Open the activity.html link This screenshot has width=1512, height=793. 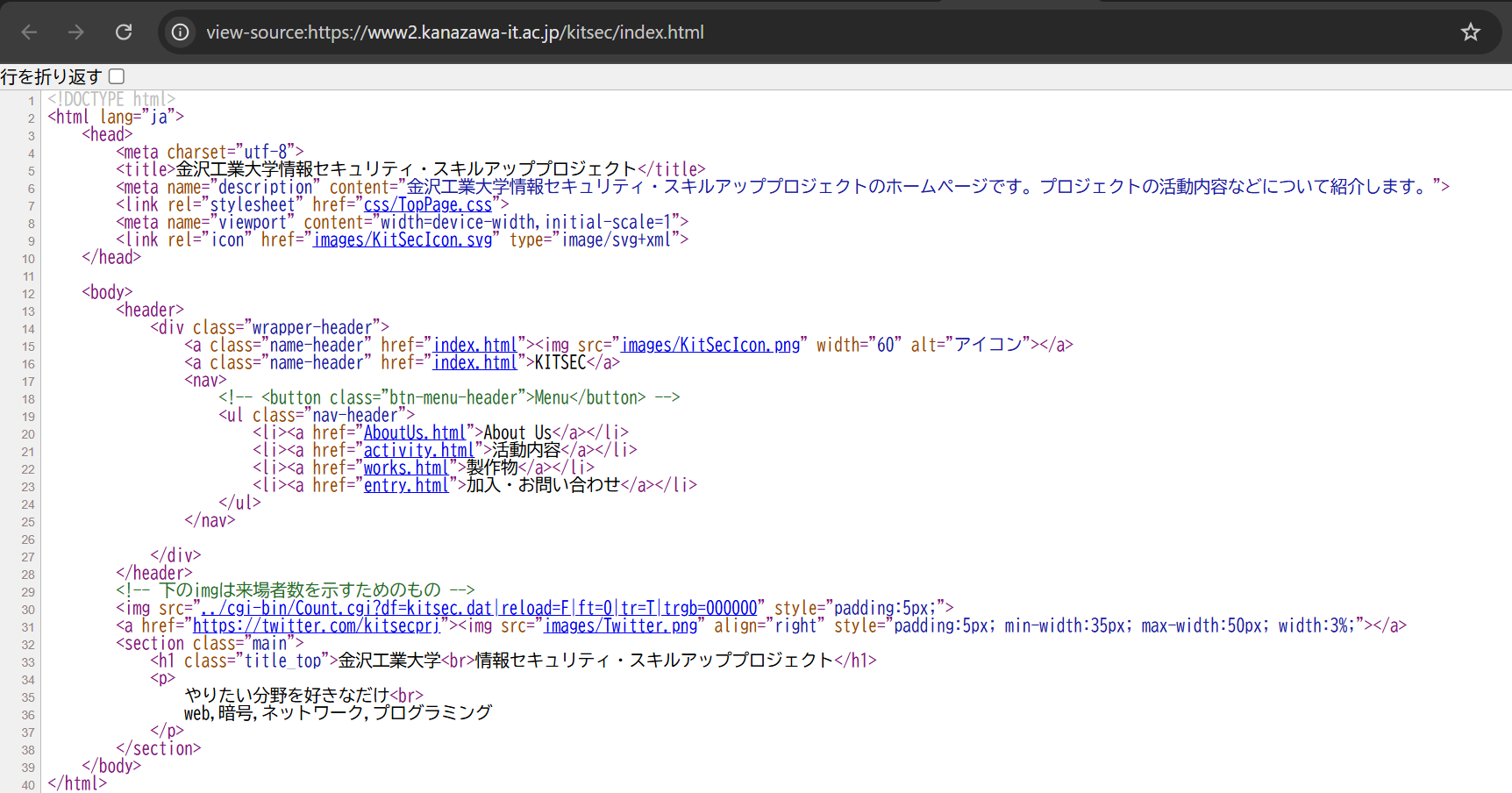(419, 450)
